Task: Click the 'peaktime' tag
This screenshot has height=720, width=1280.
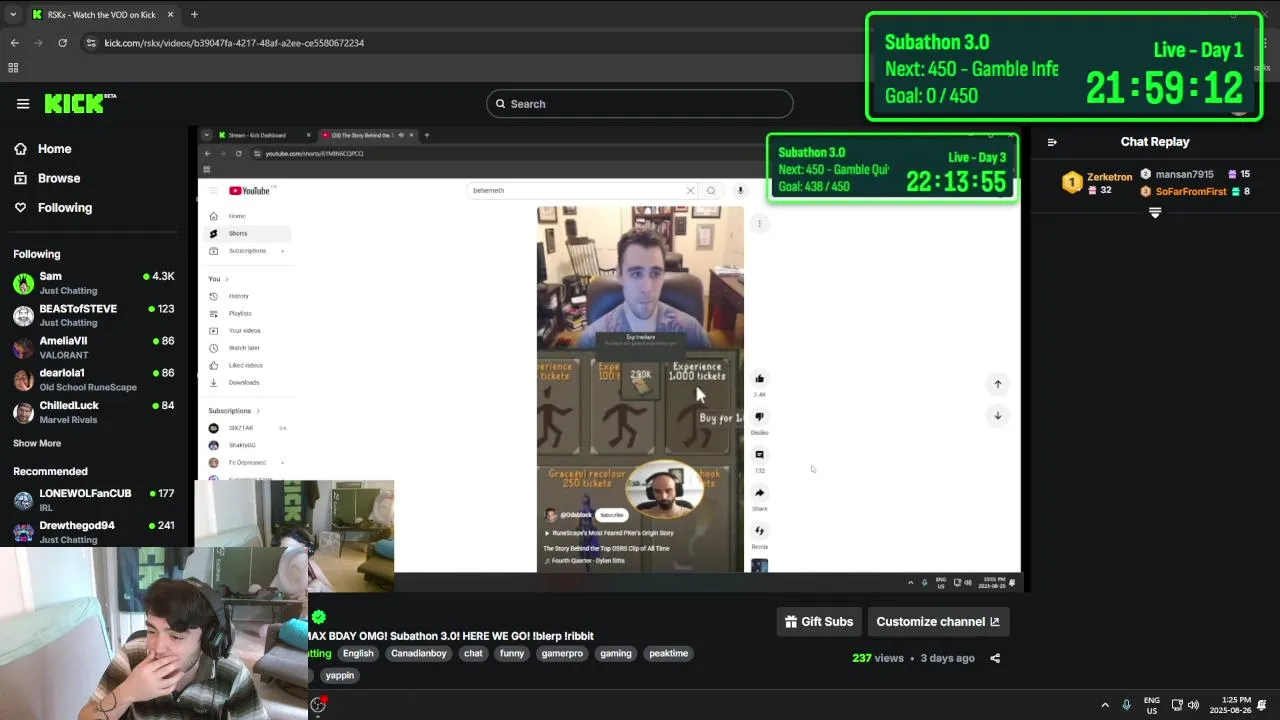Action: 668,654
